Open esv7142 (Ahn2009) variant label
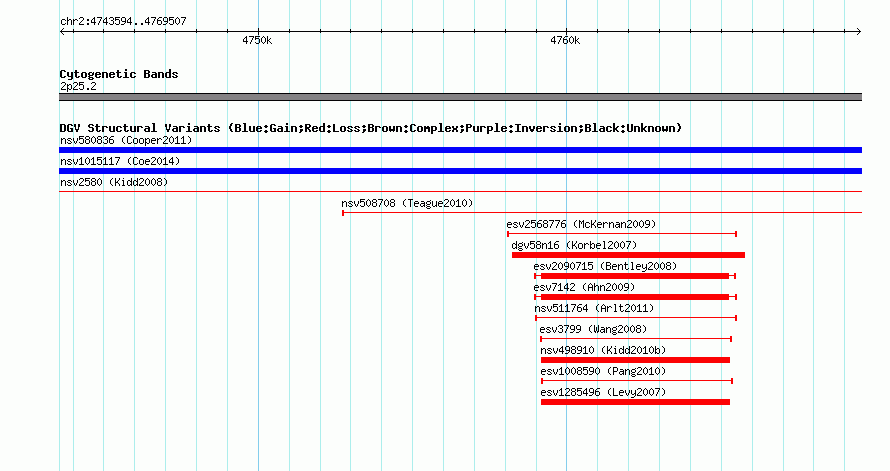890x471 pixels. [x=584, y=287]
